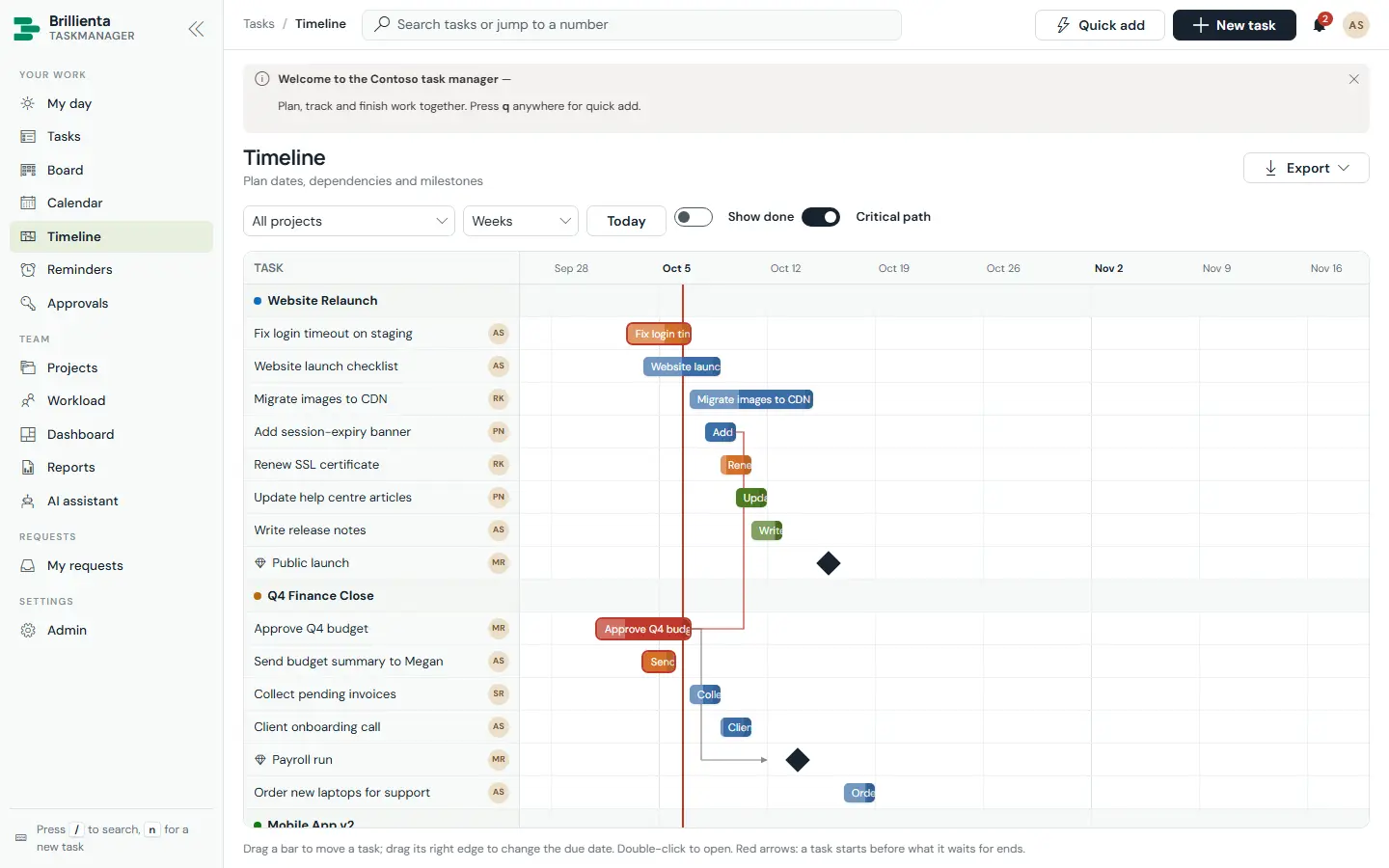This screenshot has height=868, width=1389.
Task: Launch AI assistant from sidebar icon
Action: click(x=28, y=501)
